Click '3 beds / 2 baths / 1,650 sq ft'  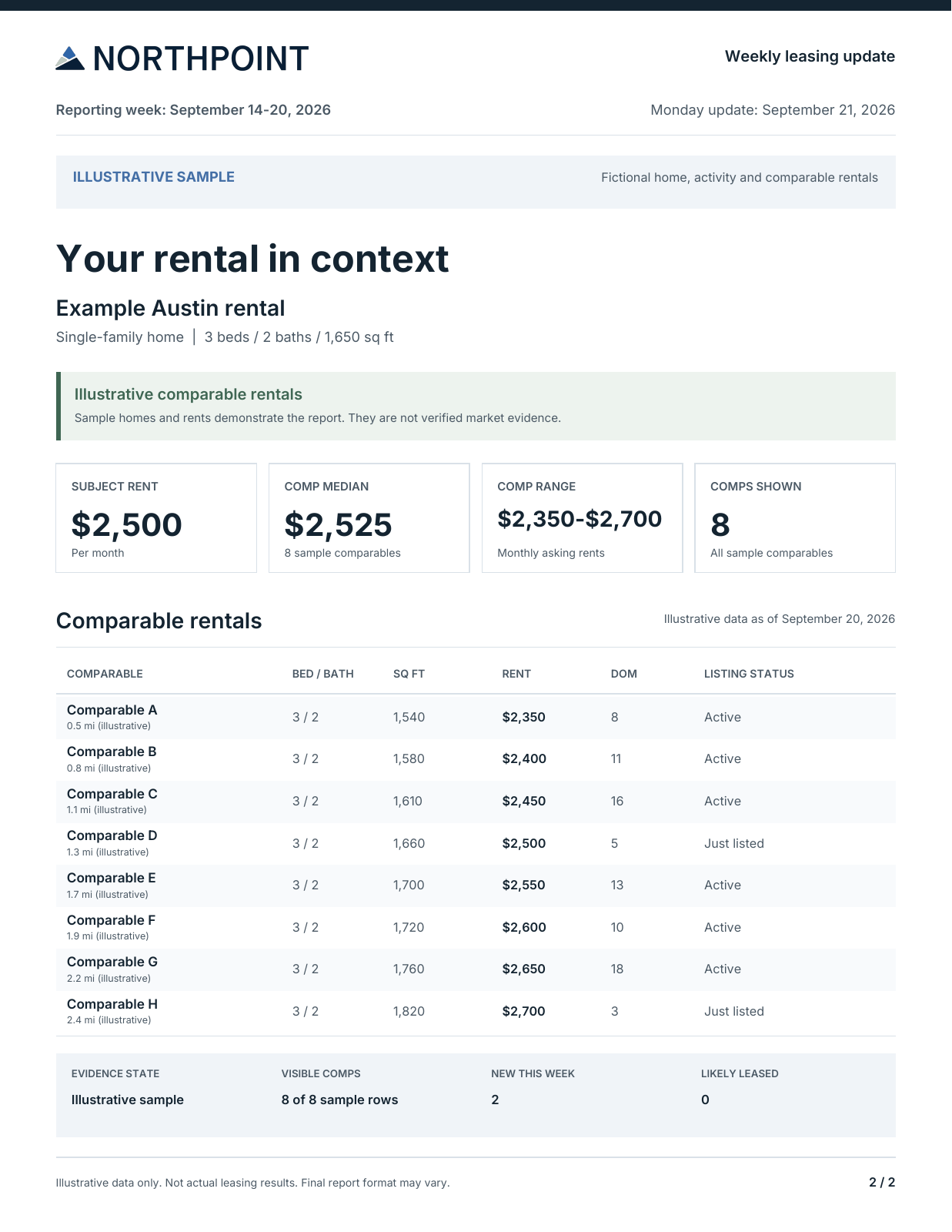[299, 337]
